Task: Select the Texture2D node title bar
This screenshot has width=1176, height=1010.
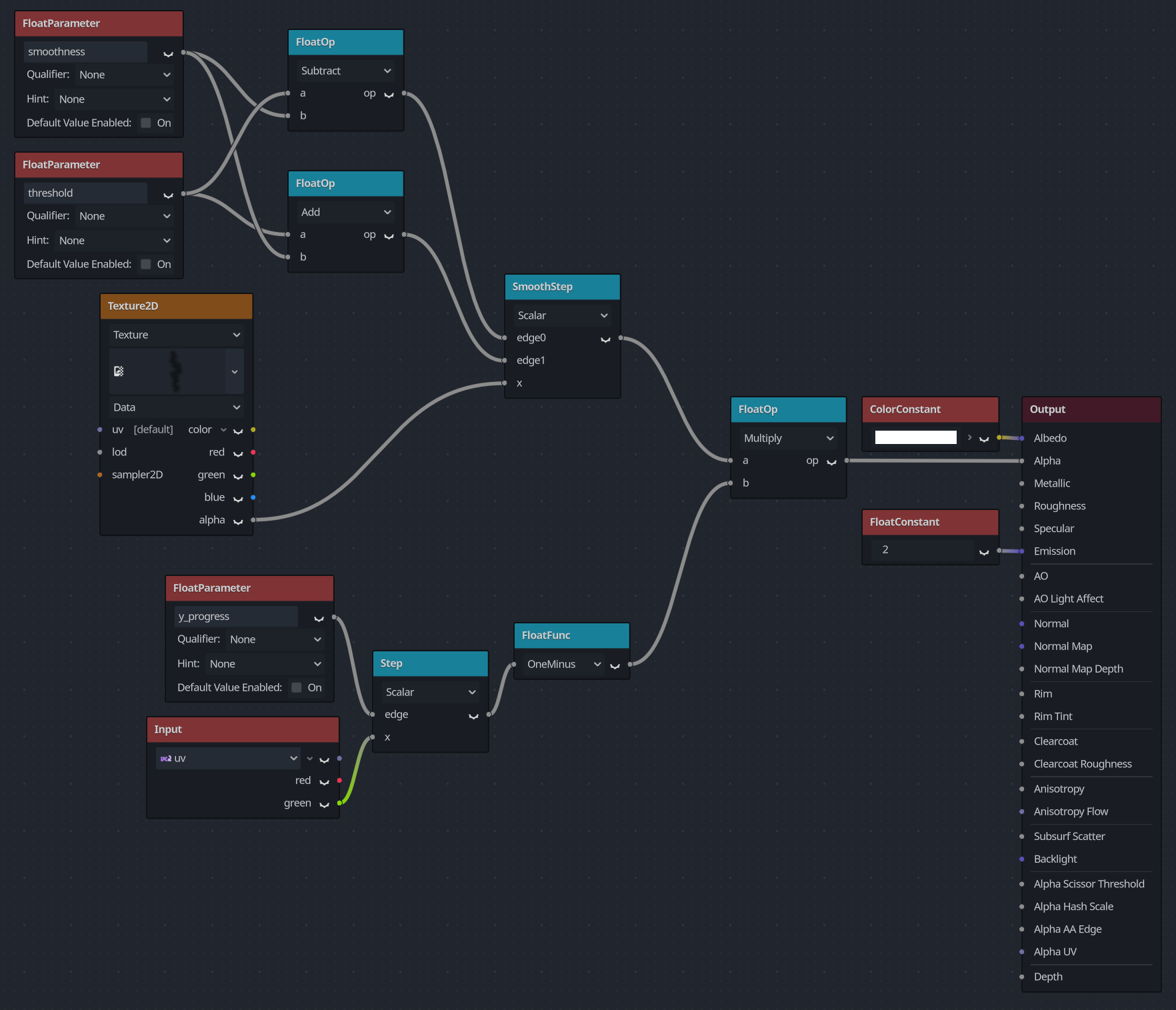Action: tap(177, 306)
